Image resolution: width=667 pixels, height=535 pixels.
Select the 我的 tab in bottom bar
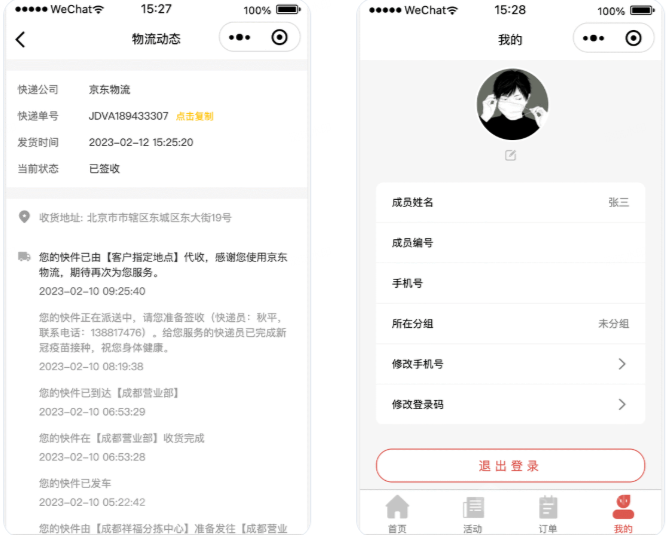623,513
